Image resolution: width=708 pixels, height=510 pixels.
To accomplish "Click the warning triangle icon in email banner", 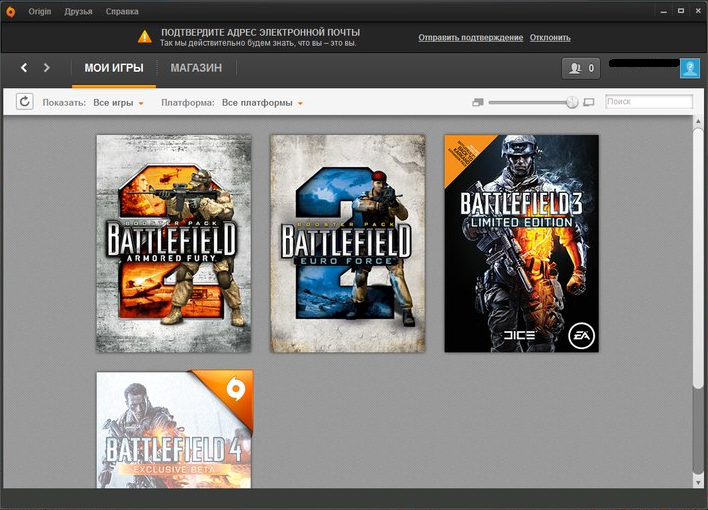I will tap(144, 37).
